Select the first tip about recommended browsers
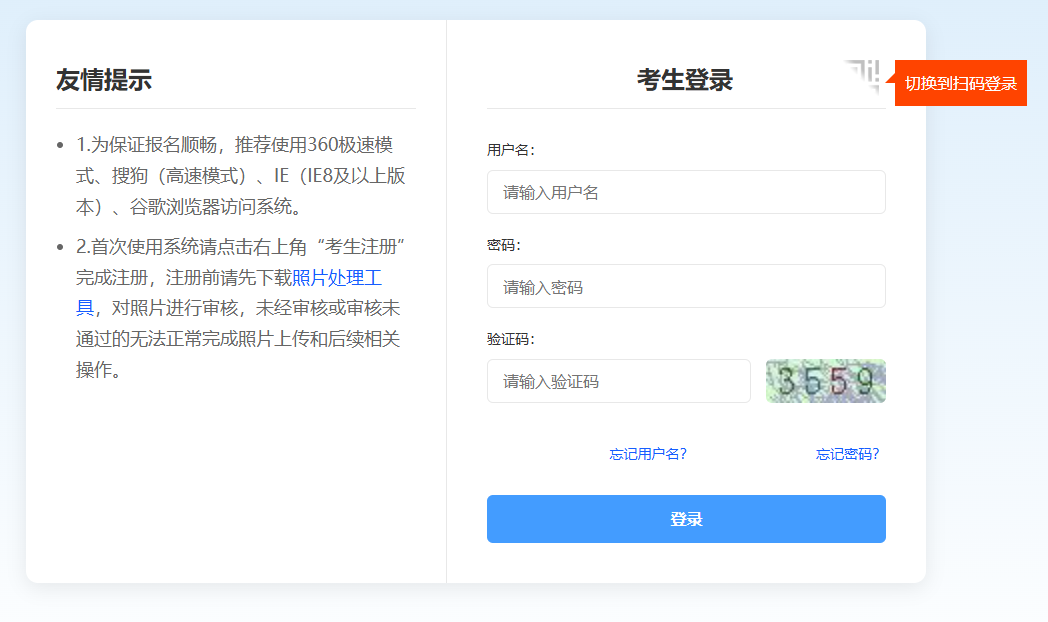The width and height of the screenshot is (1048, 622). (x=240, y=176)
